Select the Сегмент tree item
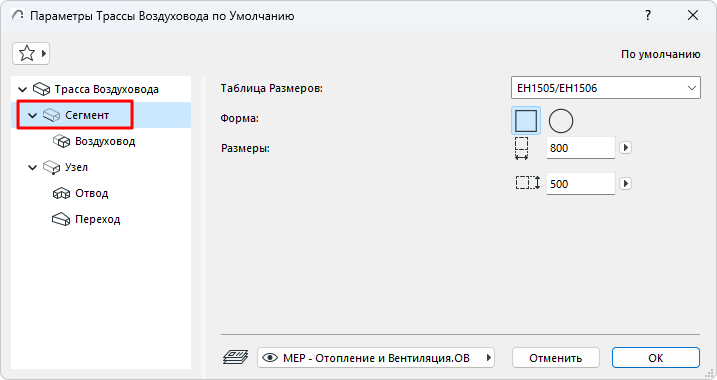This screenshot has height=380, width=717. (x=101, y=115)
